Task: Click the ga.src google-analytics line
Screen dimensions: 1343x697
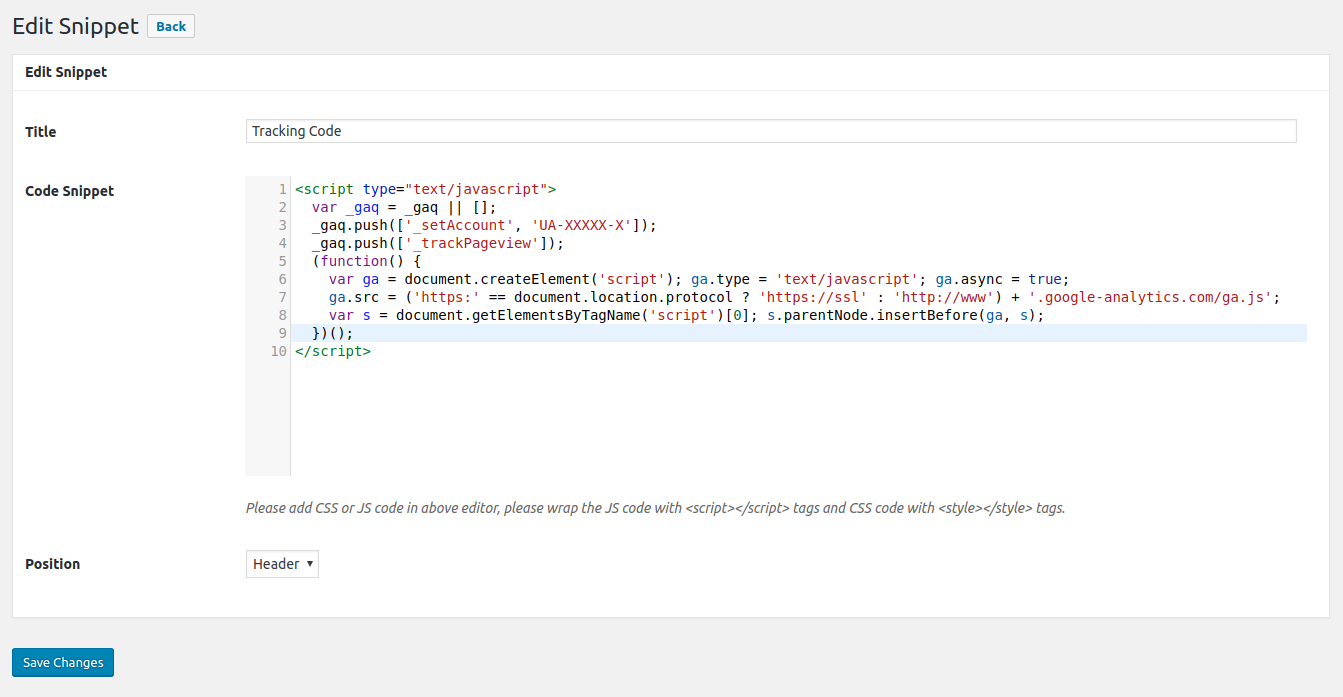Action: coord(804,297)
